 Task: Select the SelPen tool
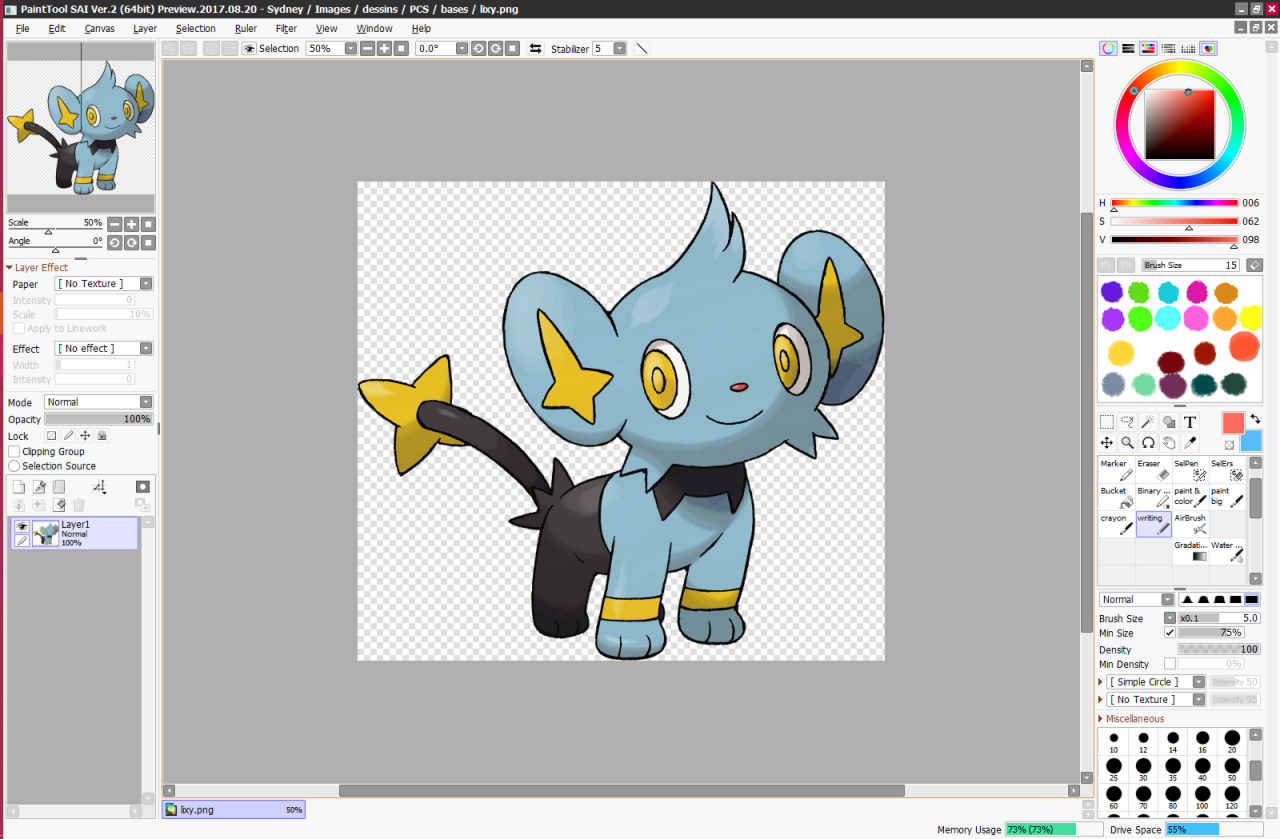(x=1190, y=469)
